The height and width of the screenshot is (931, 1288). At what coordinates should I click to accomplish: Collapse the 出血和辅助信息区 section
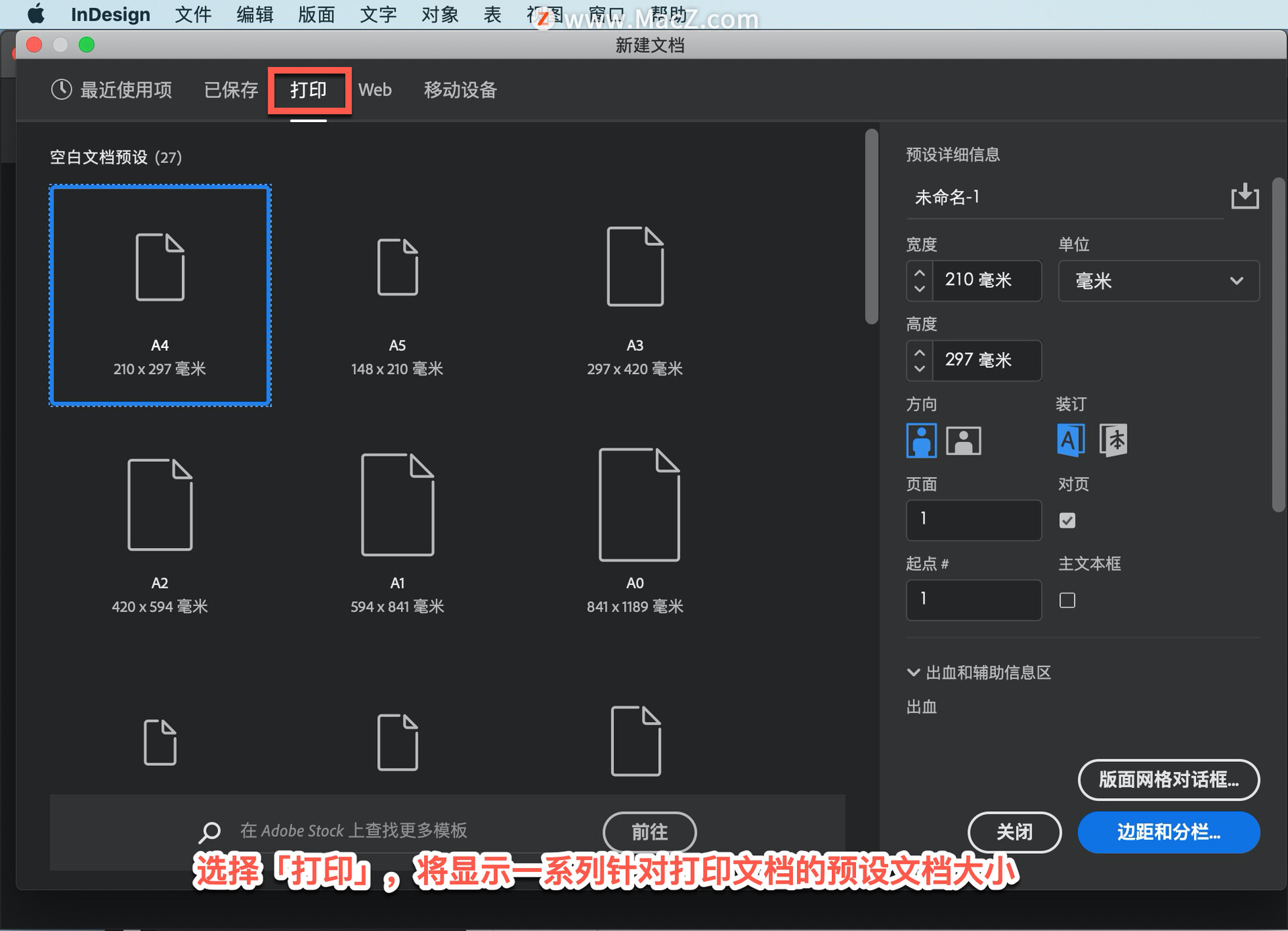(x=913, y=673)
